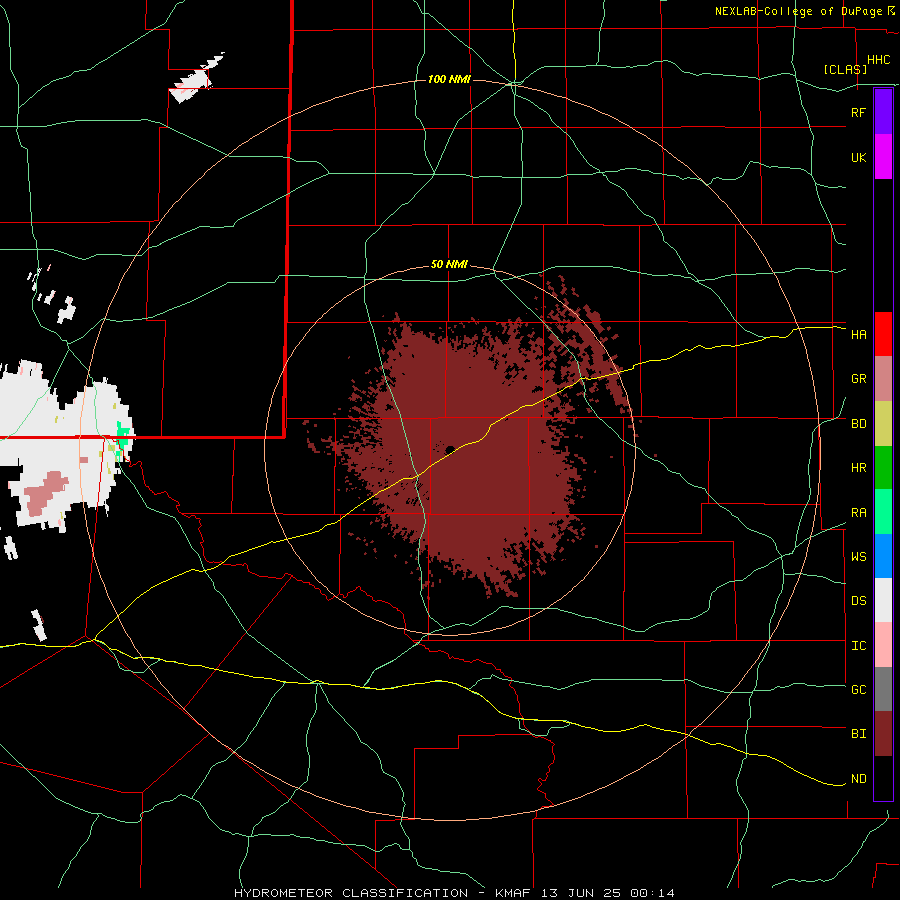Select the WS blue legend swatch
900x900 pixels.
click(x=883, y=556)
